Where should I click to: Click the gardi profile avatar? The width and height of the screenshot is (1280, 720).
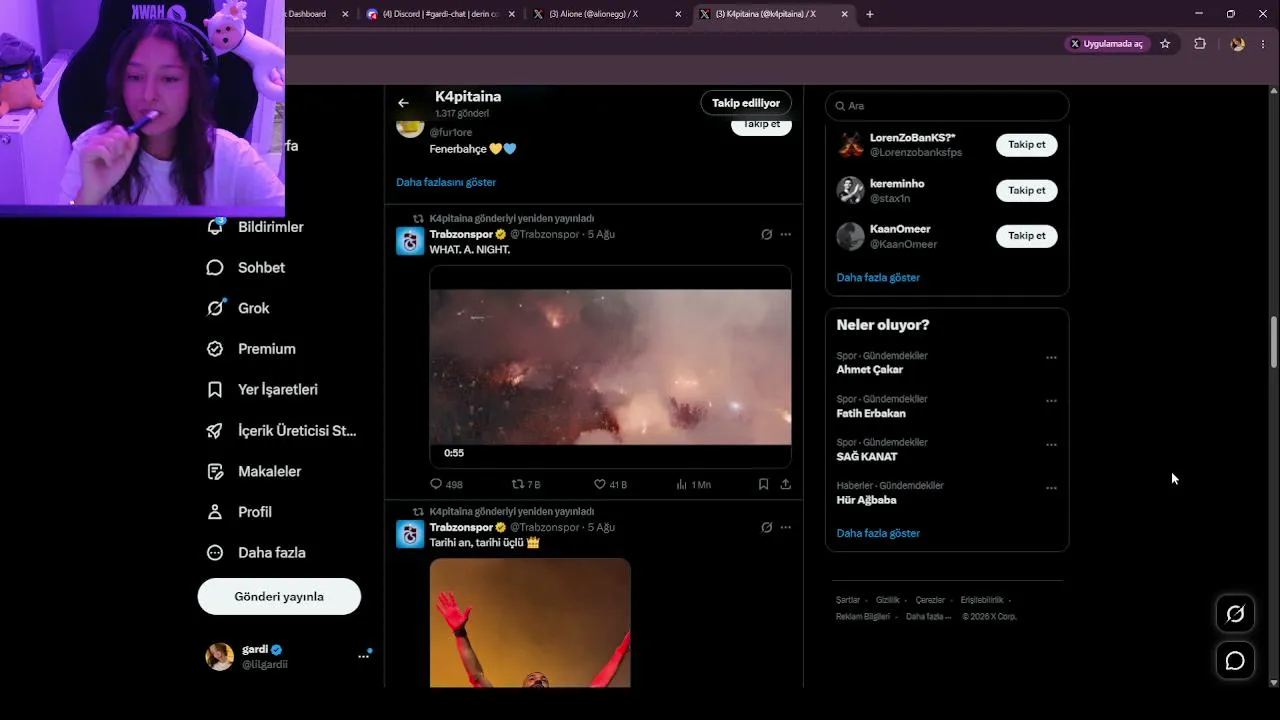219,656
